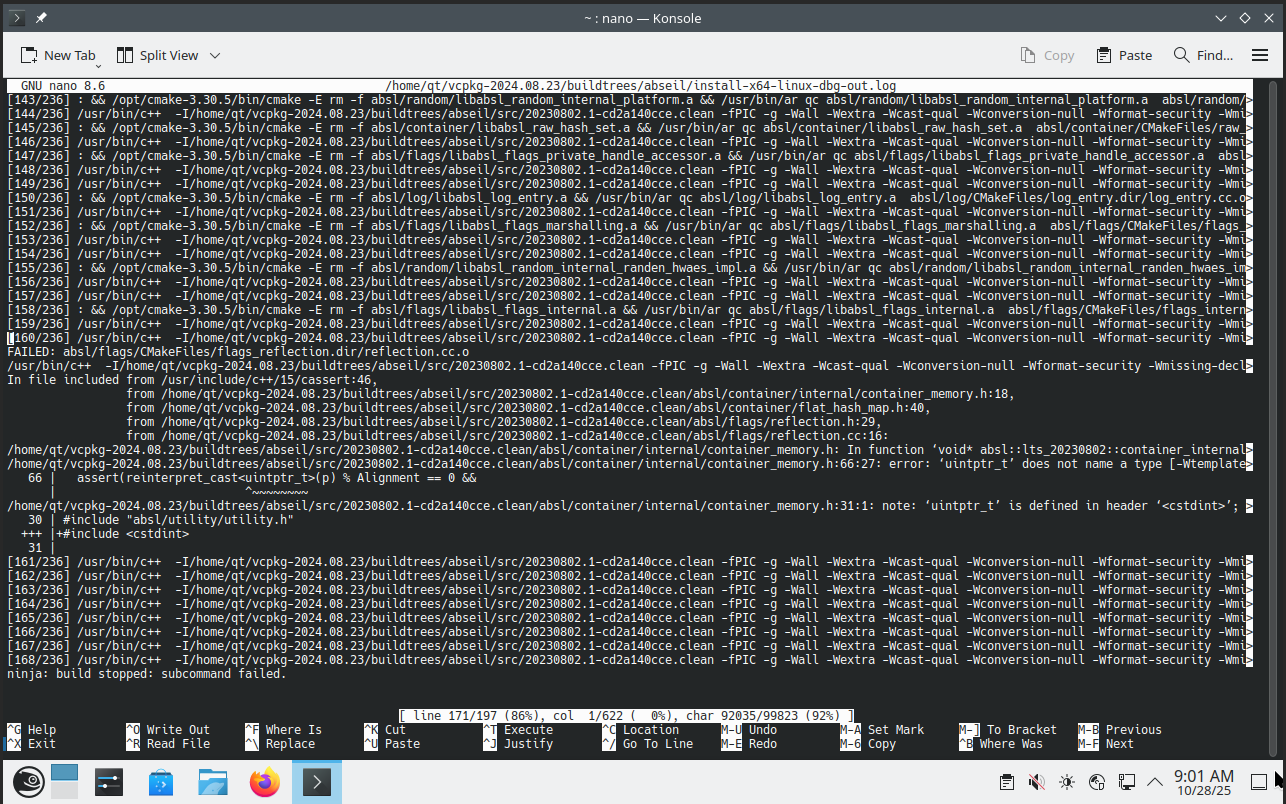The image size is (1286, 804).
Task: Launch System Settings from the taskbar
Action: tap(109, 781)
